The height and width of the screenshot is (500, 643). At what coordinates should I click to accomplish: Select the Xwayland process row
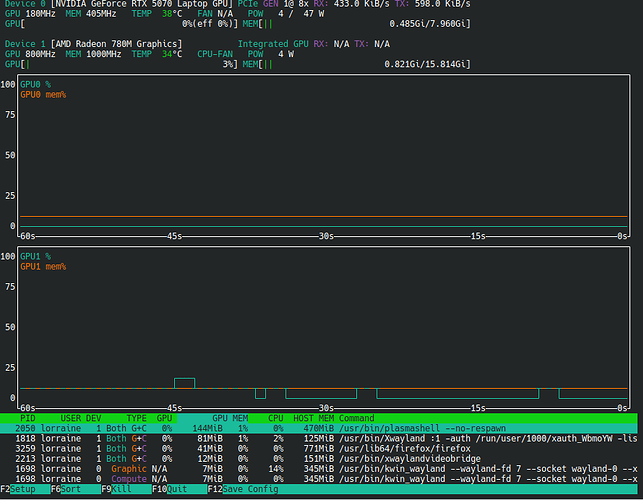click(319, 438)
